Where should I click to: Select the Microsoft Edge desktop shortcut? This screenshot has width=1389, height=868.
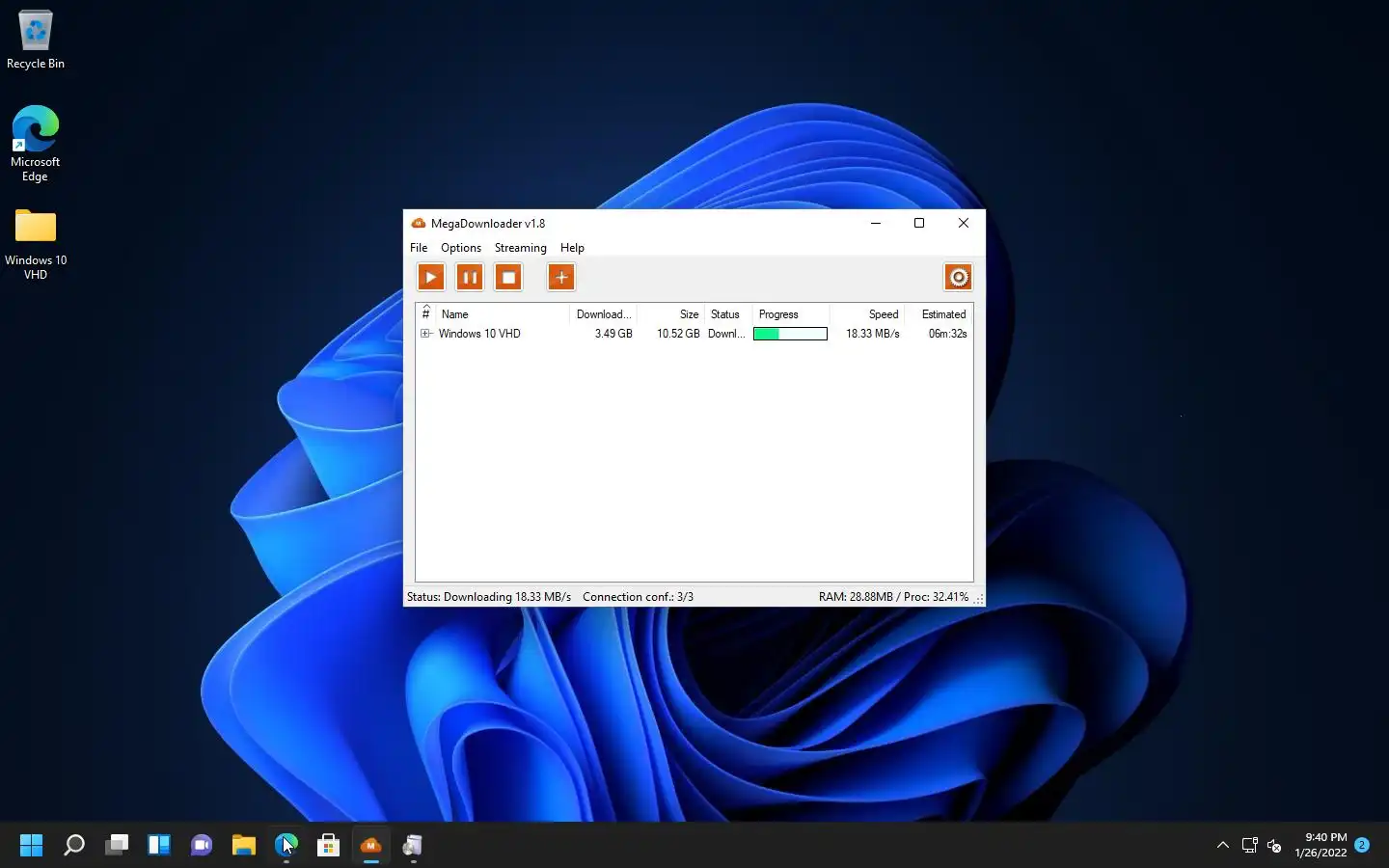36,143
